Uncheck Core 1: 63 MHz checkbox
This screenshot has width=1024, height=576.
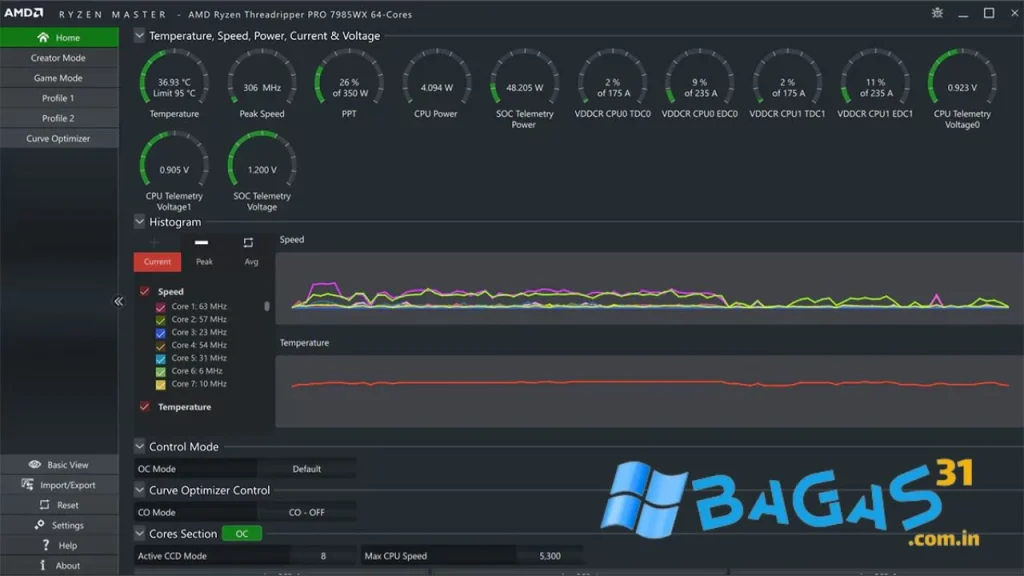pos(161,306)
